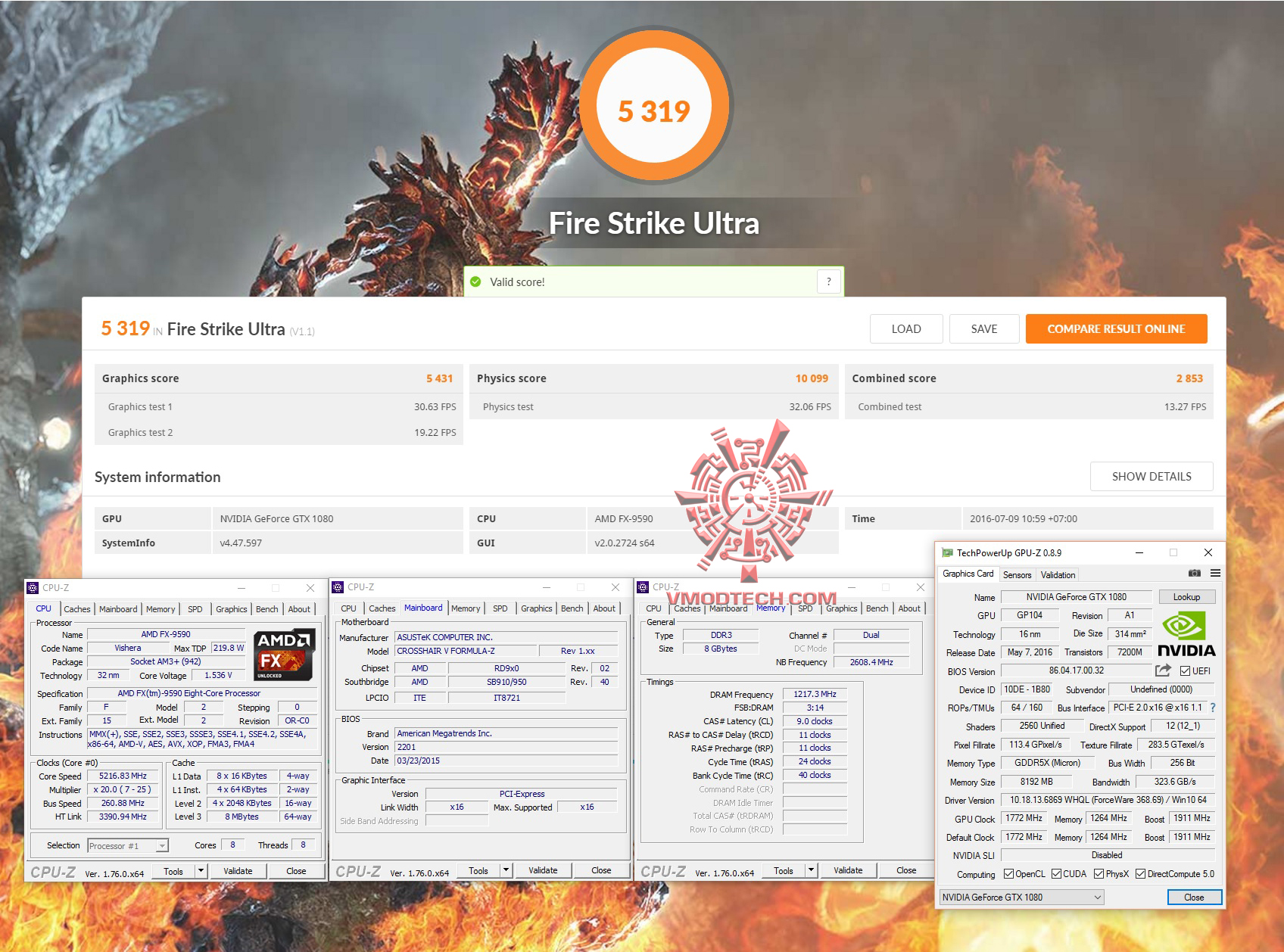
Task: Toggle the PhysX checkbox
Action: (1099, 874)
